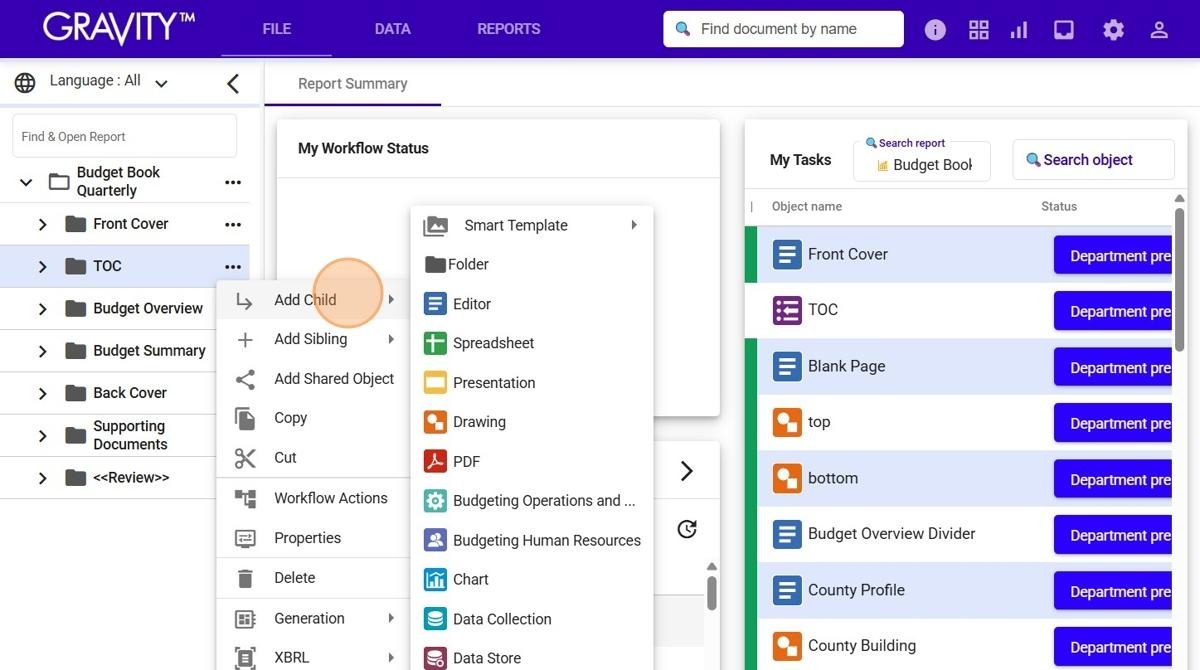Expand Front Cover folder
1200x670 pixels.
[42, 225]
